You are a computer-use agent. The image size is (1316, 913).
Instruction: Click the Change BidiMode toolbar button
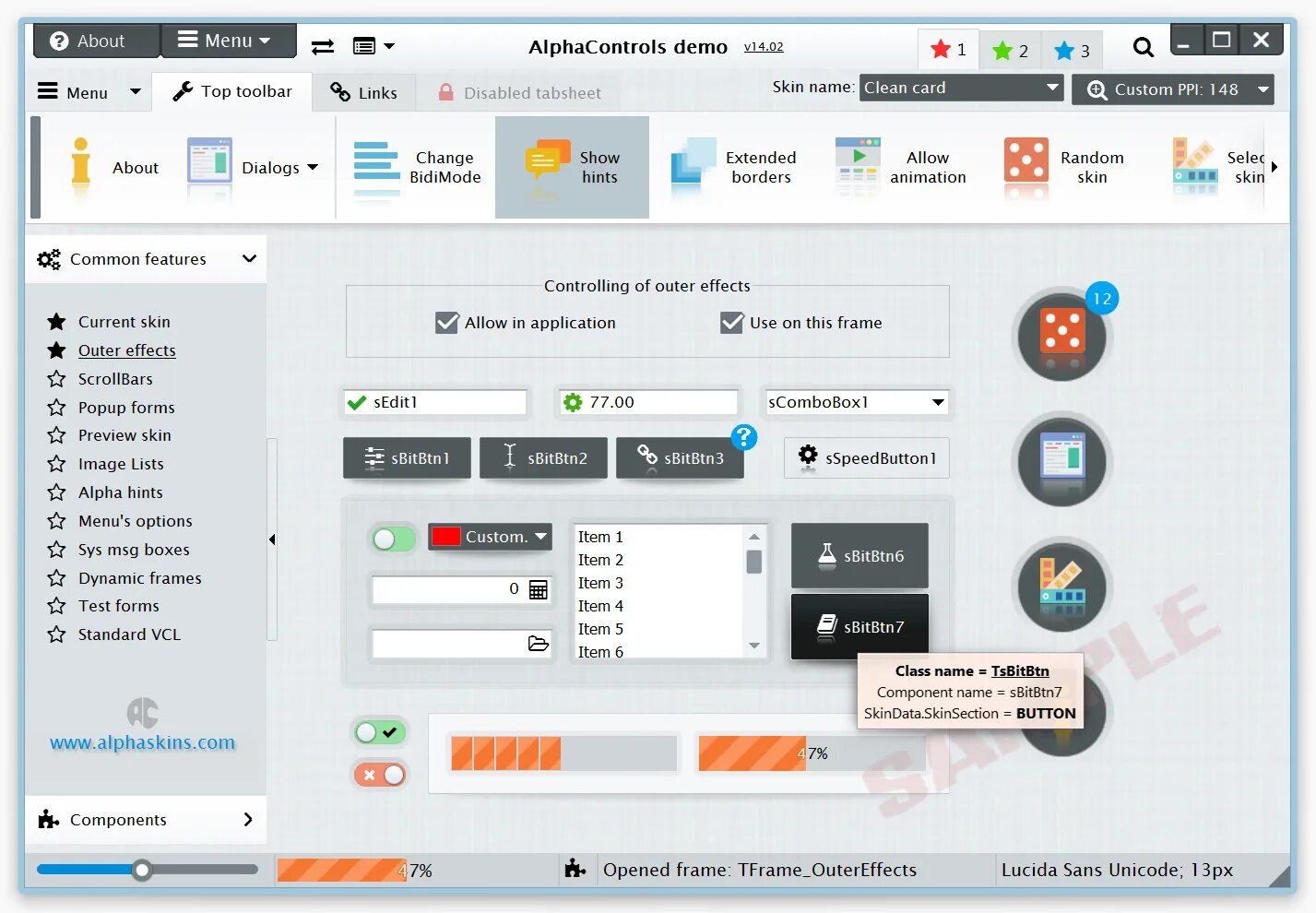coord(417,168)
